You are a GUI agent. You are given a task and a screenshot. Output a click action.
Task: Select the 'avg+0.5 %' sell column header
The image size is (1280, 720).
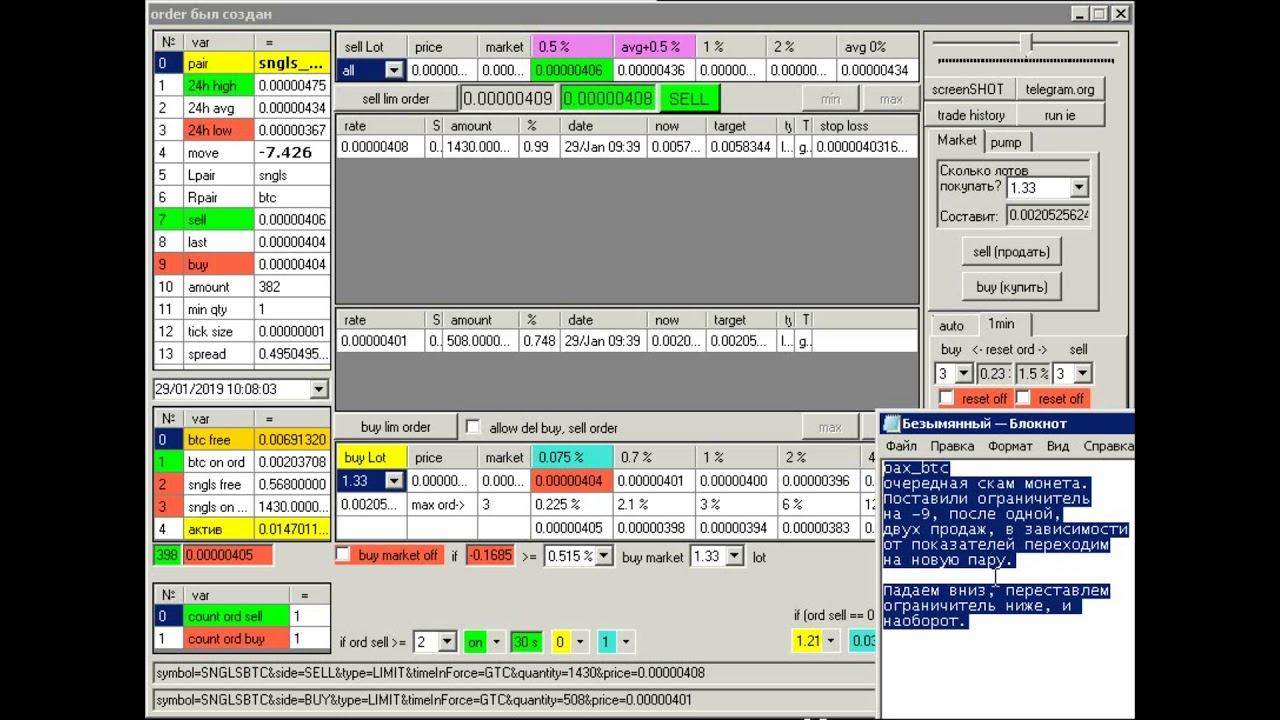[654, 47]
